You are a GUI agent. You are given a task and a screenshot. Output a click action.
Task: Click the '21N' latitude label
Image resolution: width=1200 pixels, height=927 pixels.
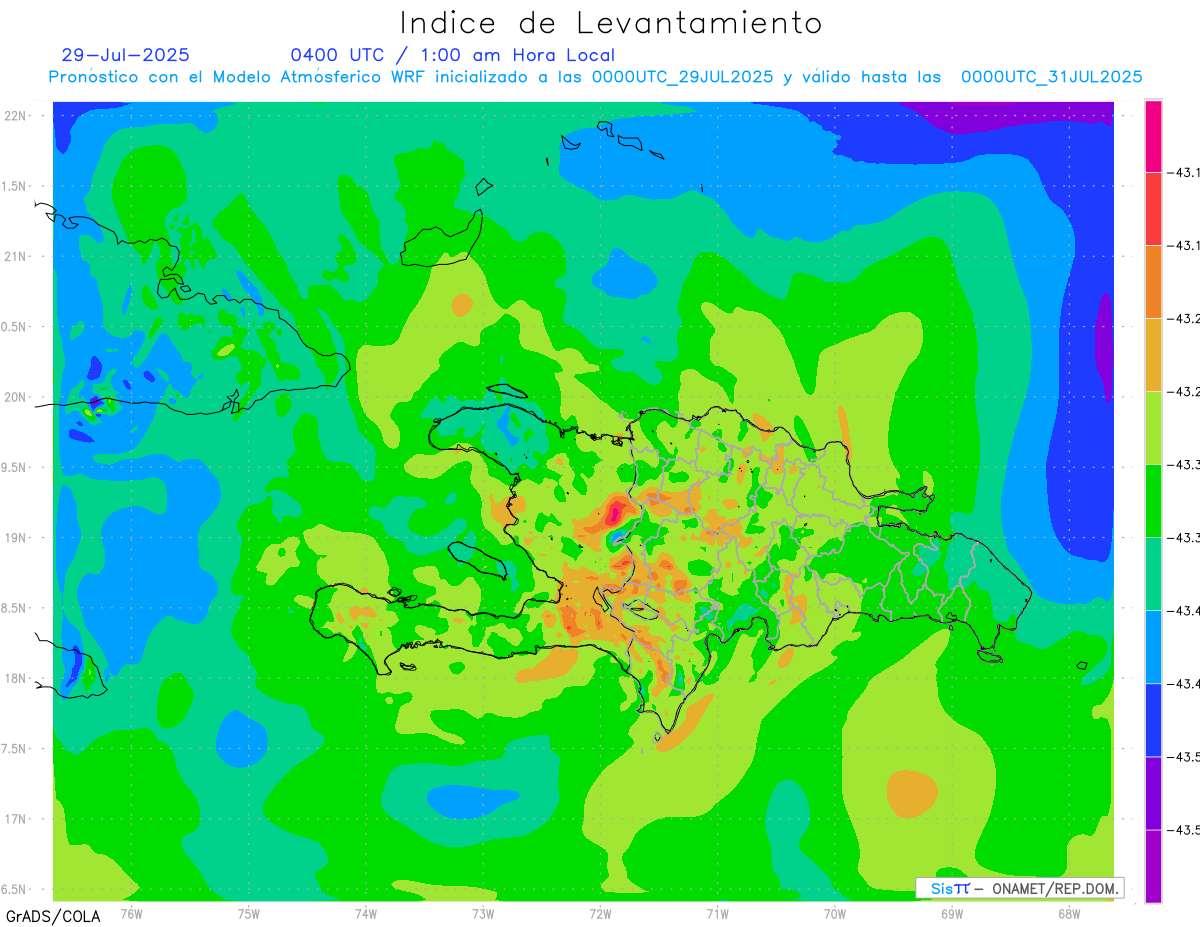[x=16, y=256]
